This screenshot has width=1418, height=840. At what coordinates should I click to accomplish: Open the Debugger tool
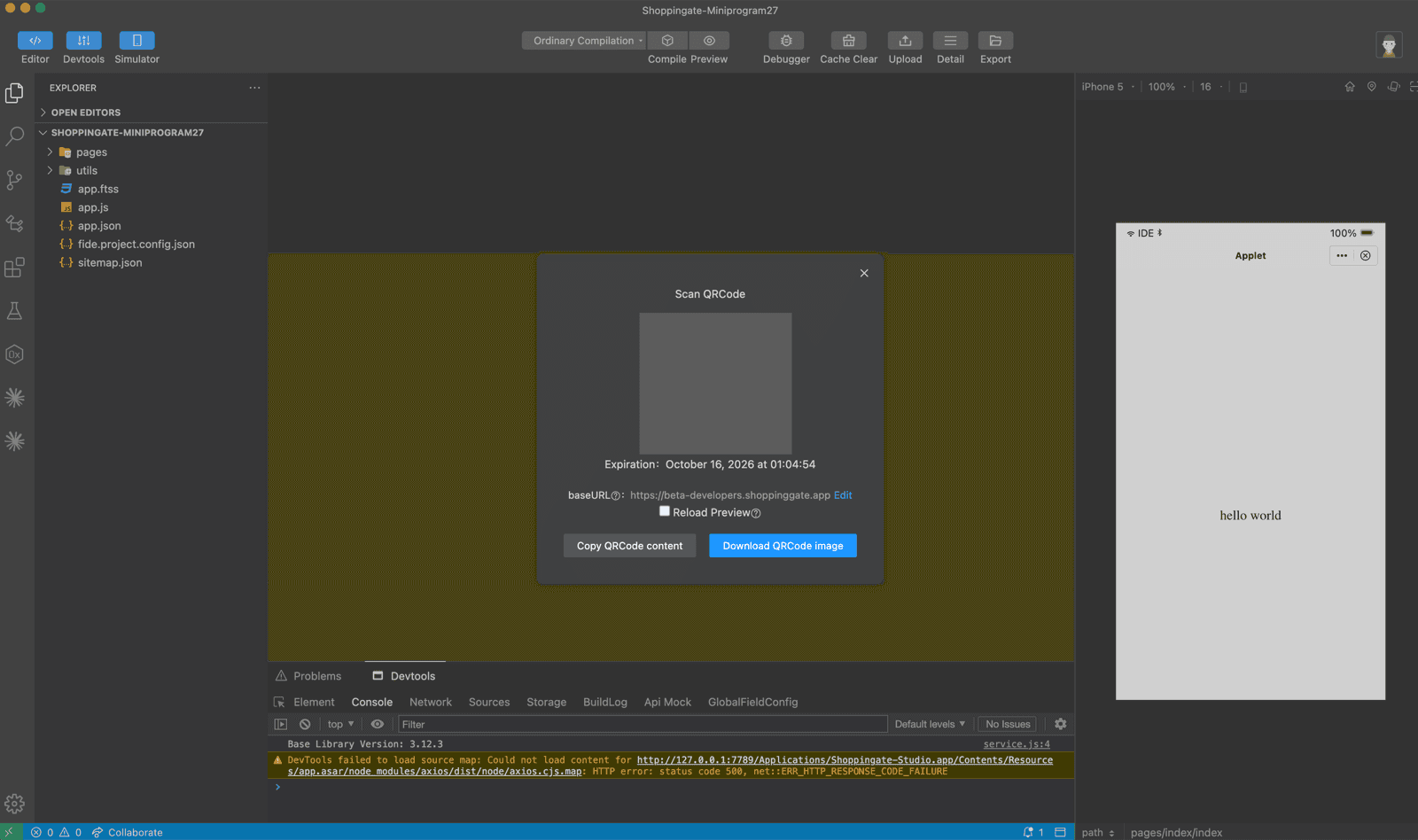(x=786, y=41)
